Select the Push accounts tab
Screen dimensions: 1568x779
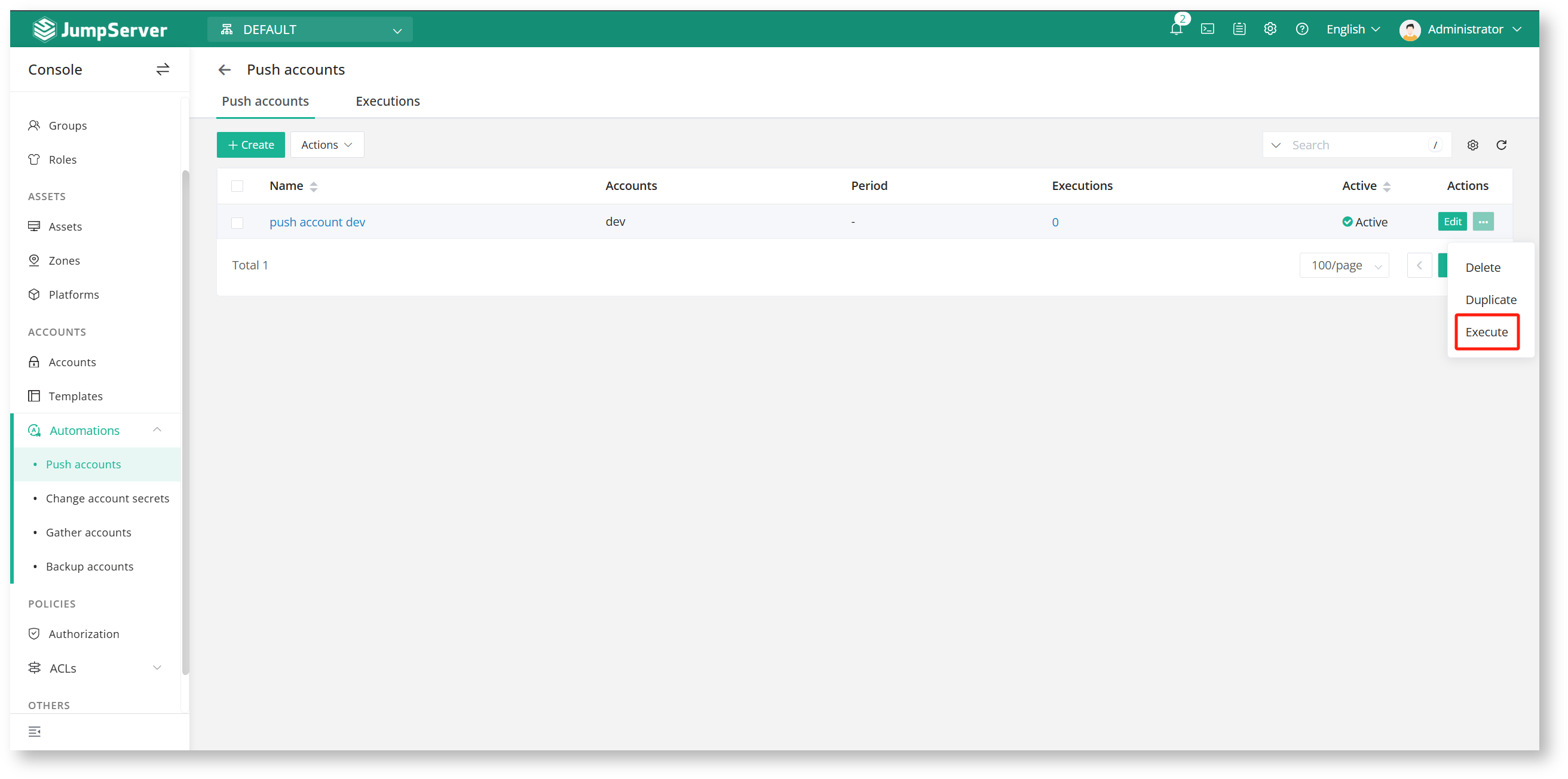[x=265, y=101]
